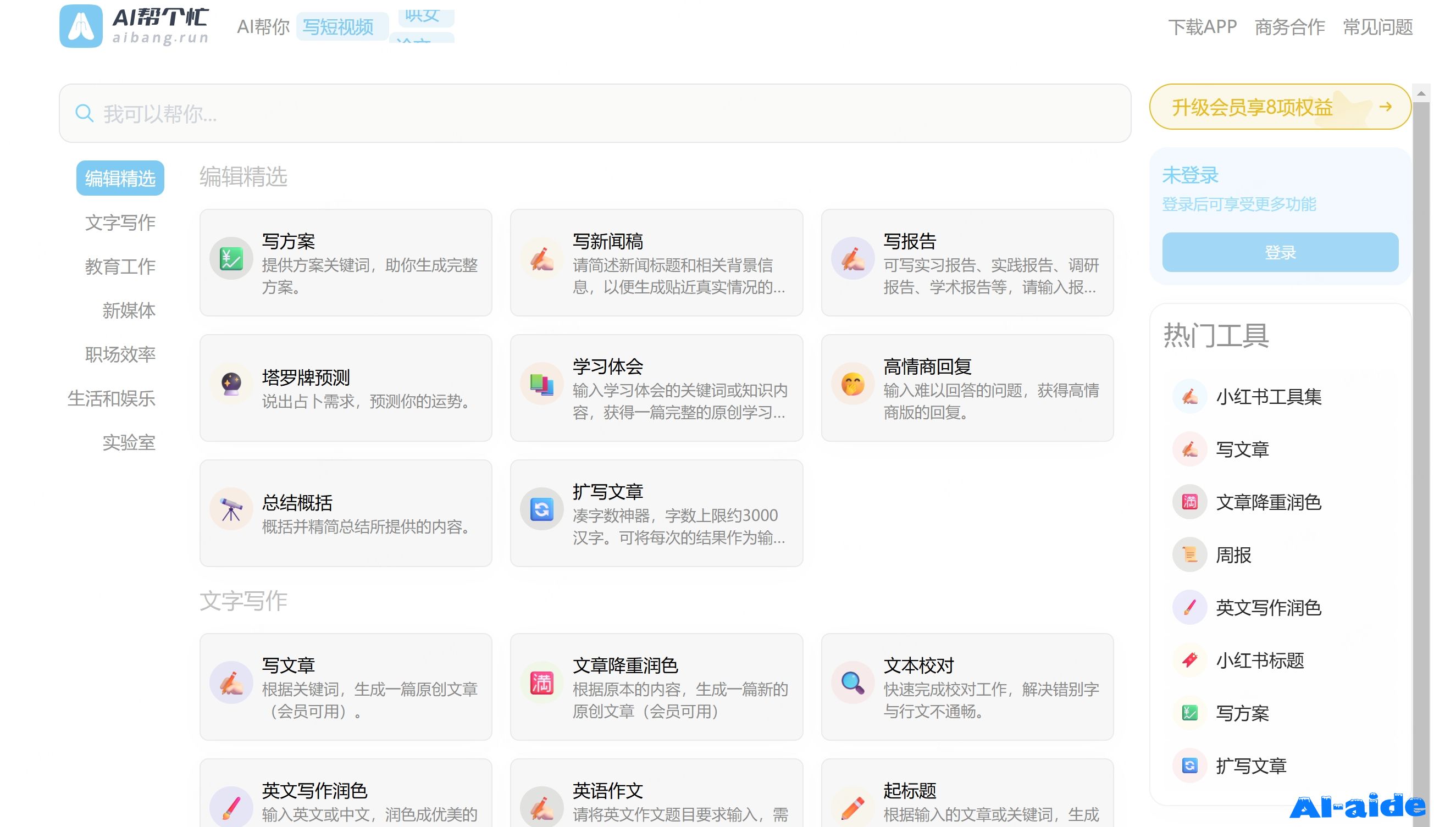Click 小红书标题 red tag icon

1189,660
